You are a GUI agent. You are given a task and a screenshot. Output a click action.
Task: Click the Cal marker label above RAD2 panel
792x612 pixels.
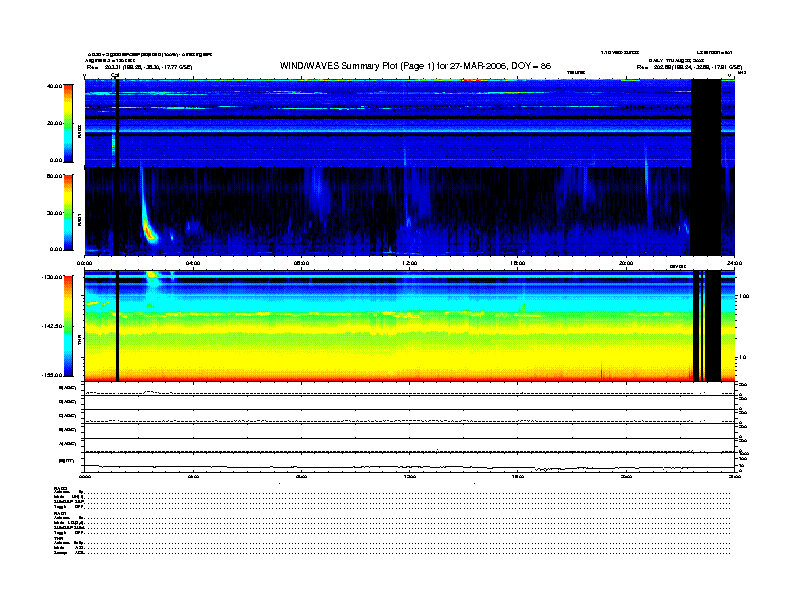click(x=115, y=75)
